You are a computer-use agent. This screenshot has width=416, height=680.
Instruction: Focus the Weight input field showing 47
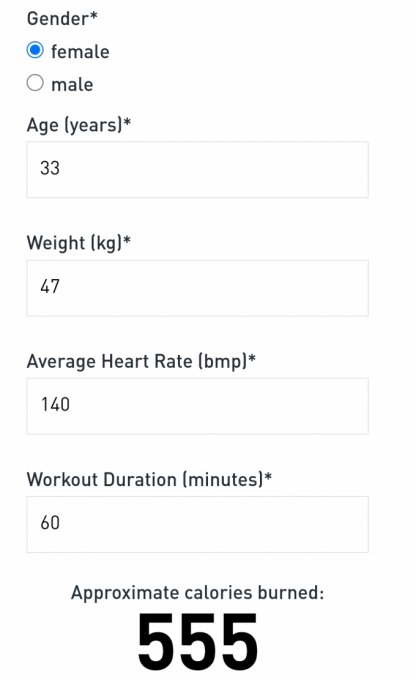pyautogui.click(x=197, y=288)
